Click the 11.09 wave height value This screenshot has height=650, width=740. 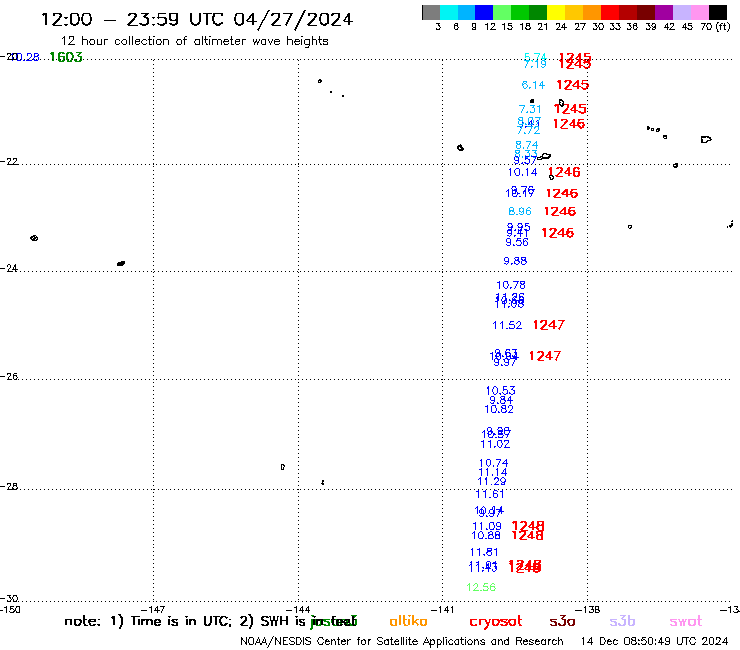pos(487,526)
